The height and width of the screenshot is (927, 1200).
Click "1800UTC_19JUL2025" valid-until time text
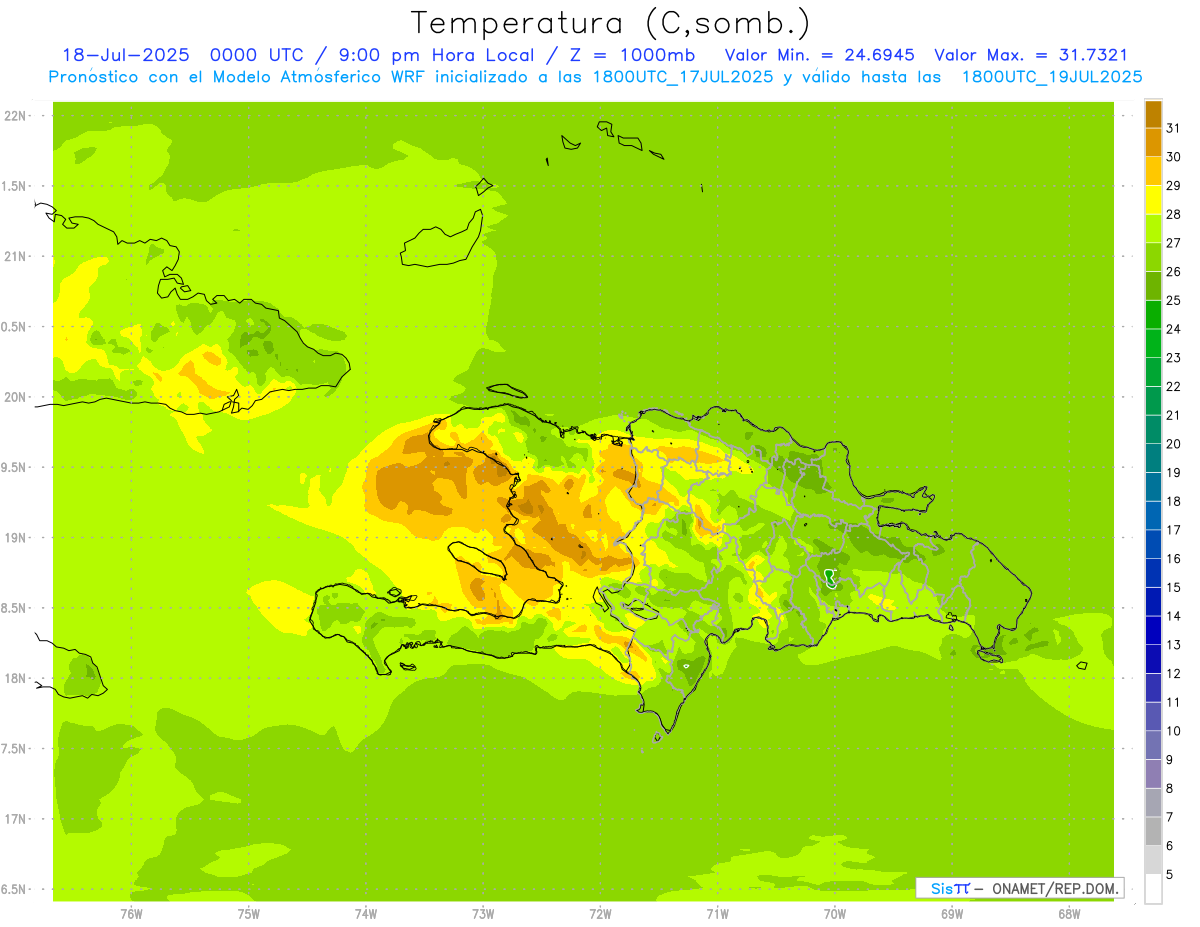coord(1053,77)
